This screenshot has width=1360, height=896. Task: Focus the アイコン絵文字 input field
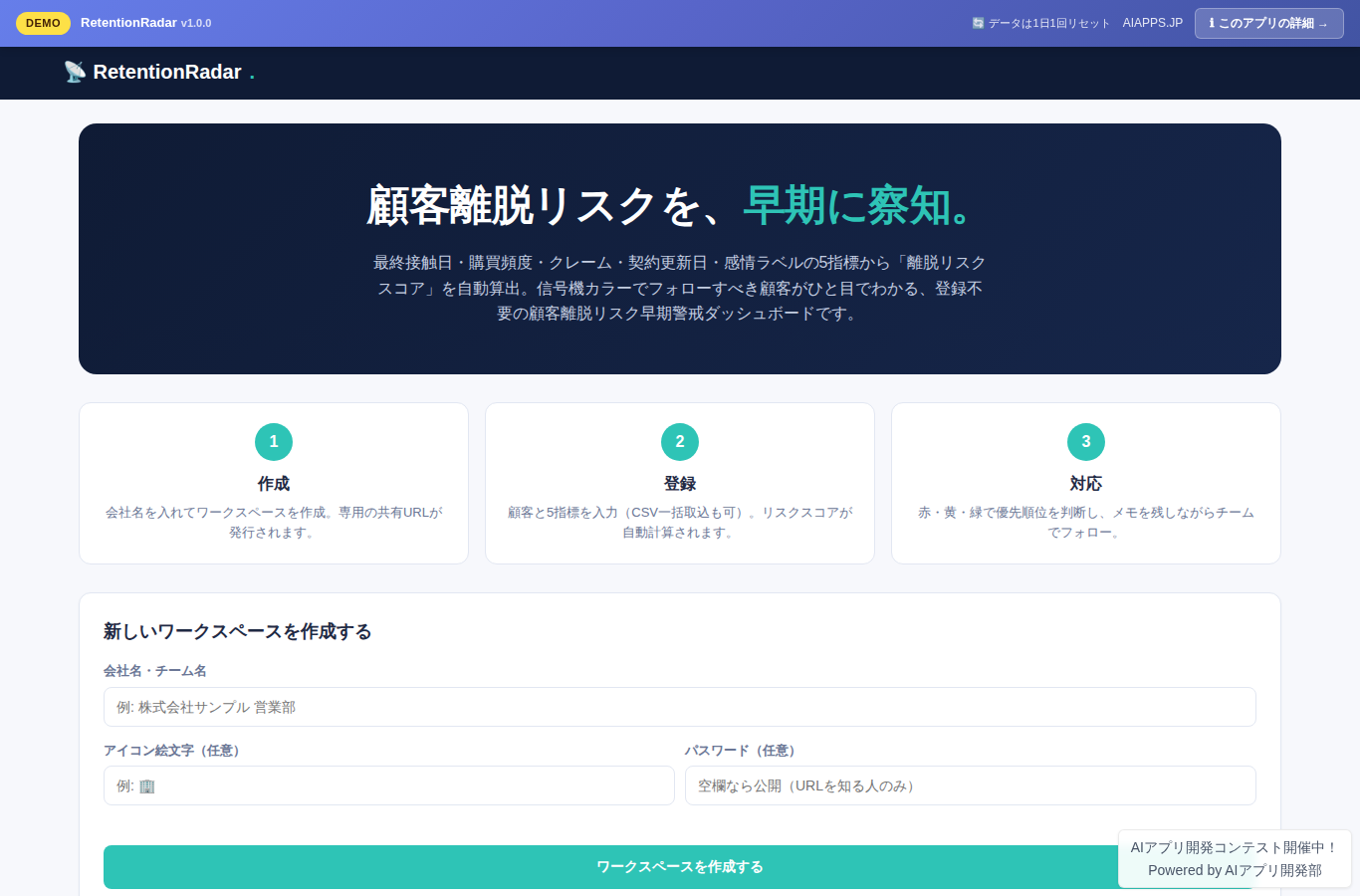(389, 785)
